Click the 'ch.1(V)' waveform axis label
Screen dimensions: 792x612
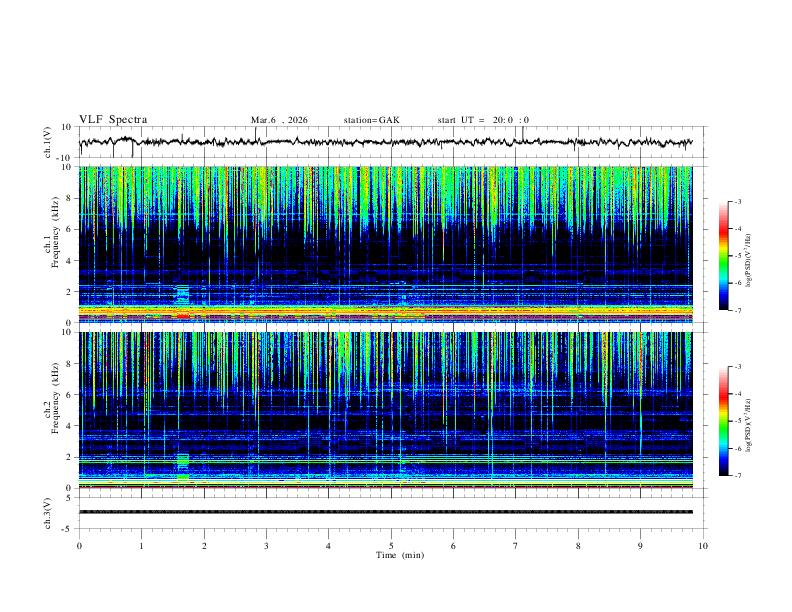click(x=48, y=142)
